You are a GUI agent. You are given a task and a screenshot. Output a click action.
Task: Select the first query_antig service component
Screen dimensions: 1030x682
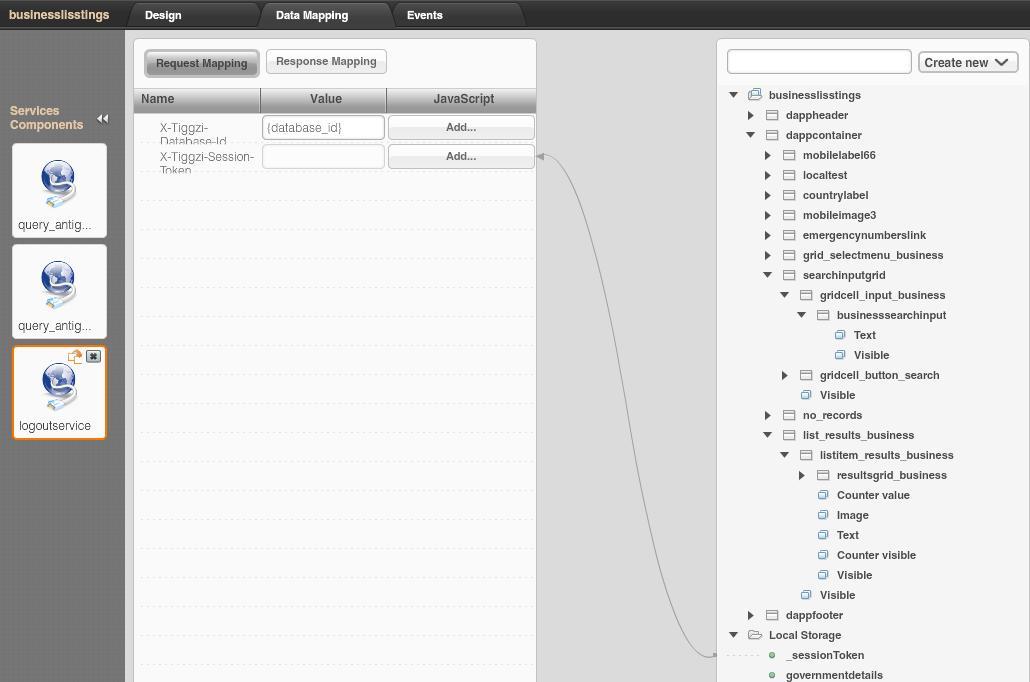click(59, 190)
